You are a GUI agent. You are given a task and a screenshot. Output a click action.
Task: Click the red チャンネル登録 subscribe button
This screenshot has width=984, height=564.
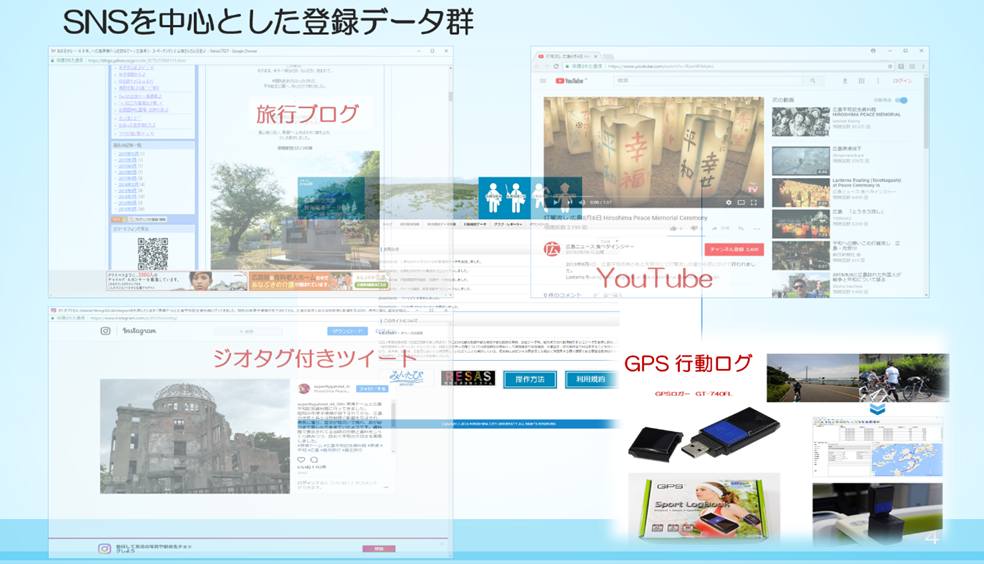click(734, 249)
